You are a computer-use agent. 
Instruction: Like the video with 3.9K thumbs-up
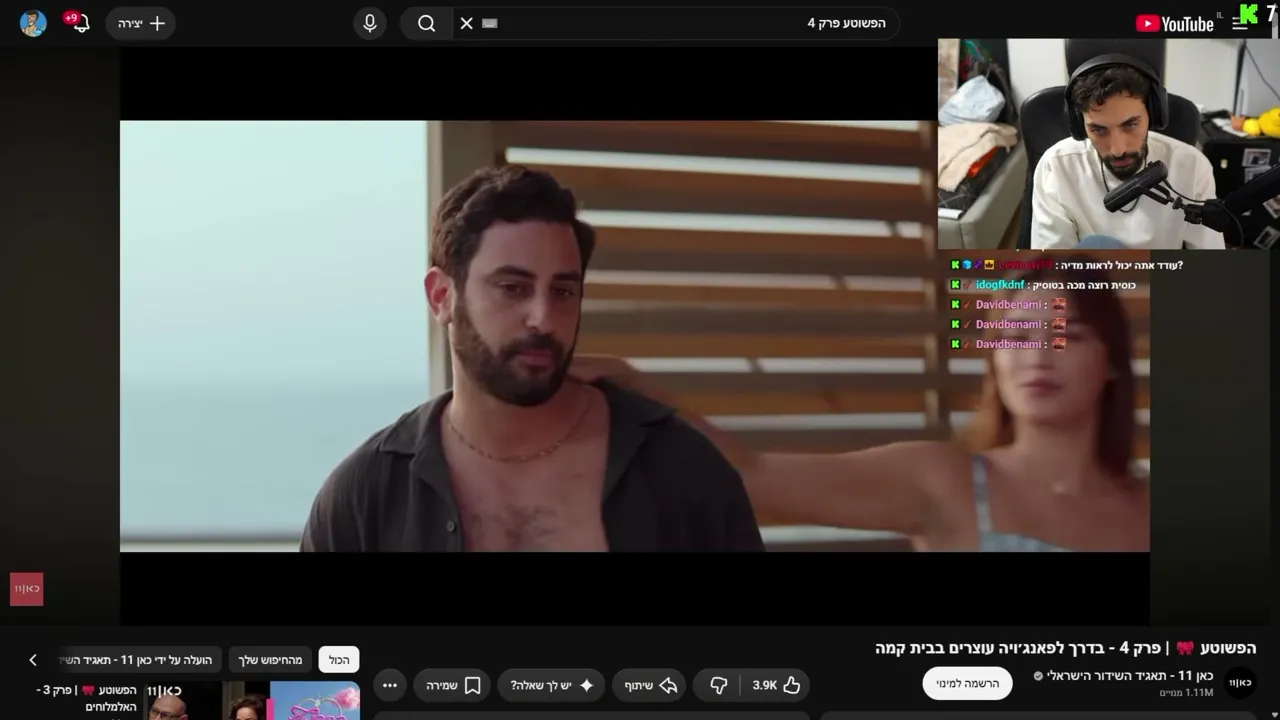pos(777,685)
